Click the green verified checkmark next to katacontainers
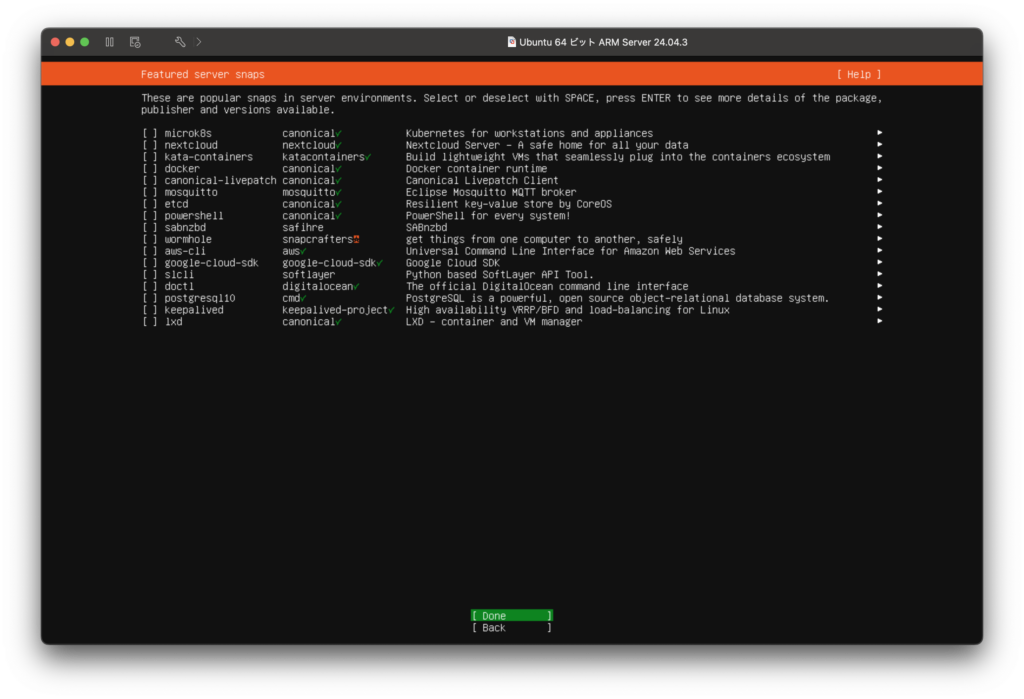This screenshot has height=699, width=1024. [x=368, y=157]
